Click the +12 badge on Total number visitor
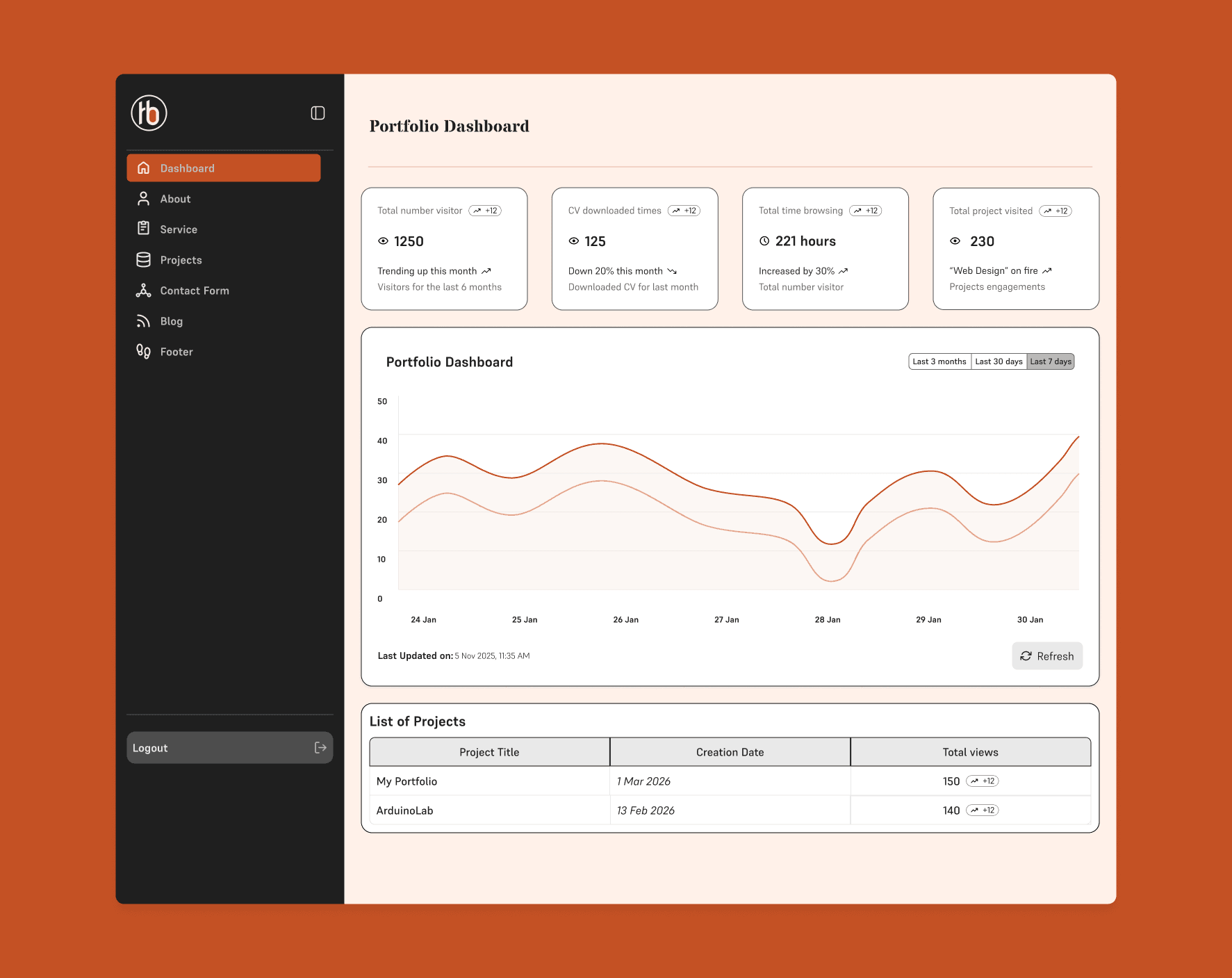This screenshot has width=1232, height=978. (485, 210)
